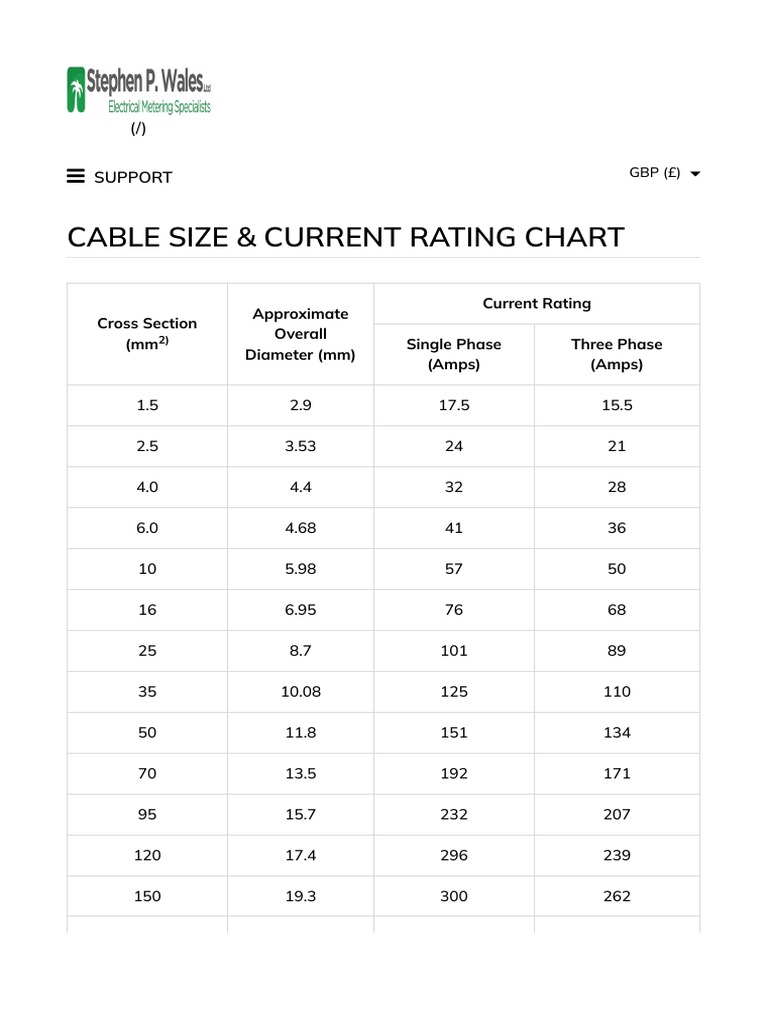Open the SUPPORT menu
The width and height of the screenshot is (768, 1024).
point(133,177)
